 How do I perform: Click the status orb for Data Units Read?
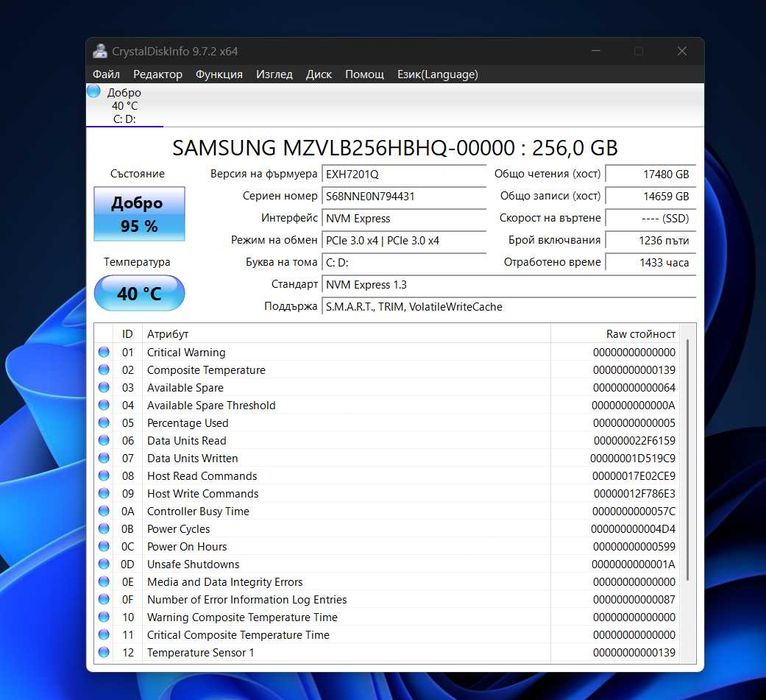tap(104, 440)
